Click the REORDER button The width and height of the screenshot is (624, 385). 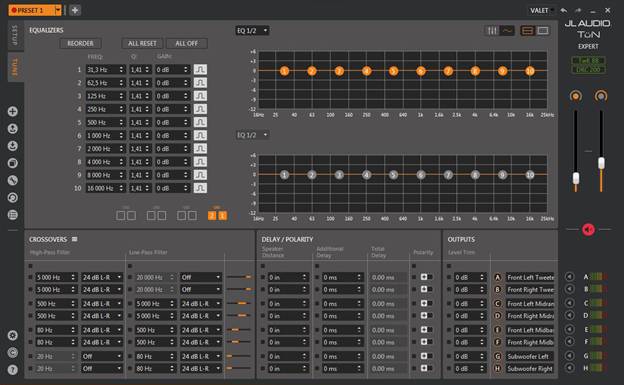click(x=80, y=43)
